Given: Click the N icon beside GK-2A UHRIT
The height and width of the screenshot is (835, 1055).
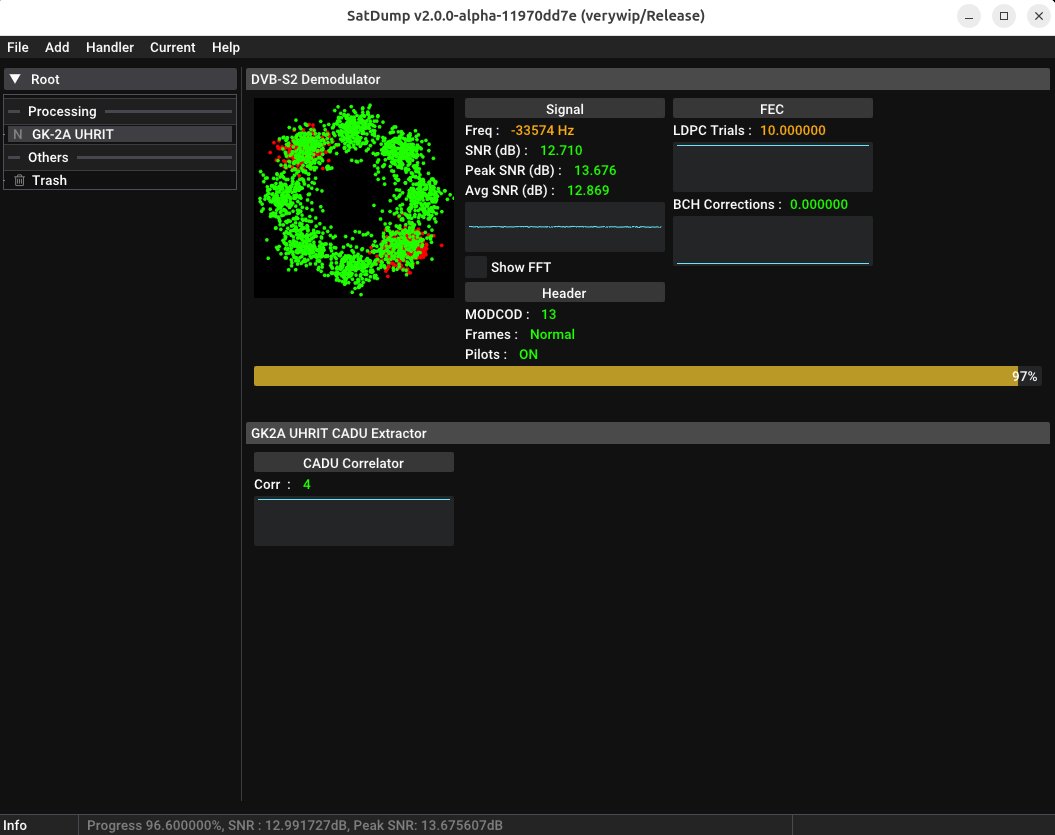Looking at the screenshot, I should (x=17, y=134).
